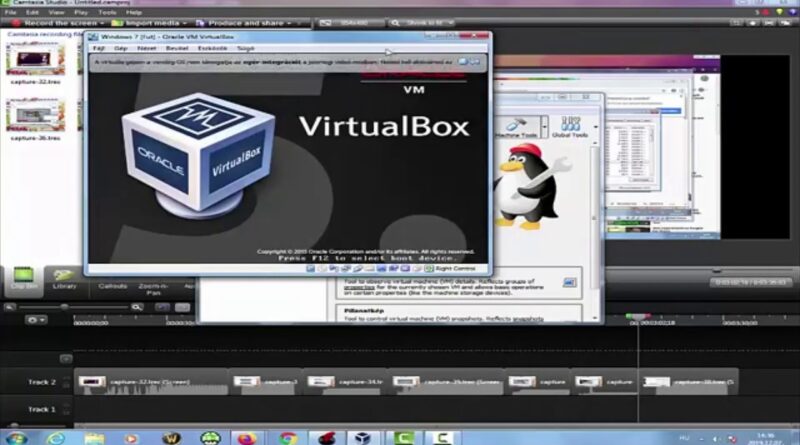Click the timeline zoom slider handle
800x445 pixels.
pyautogui.click(x=64, y=307)
